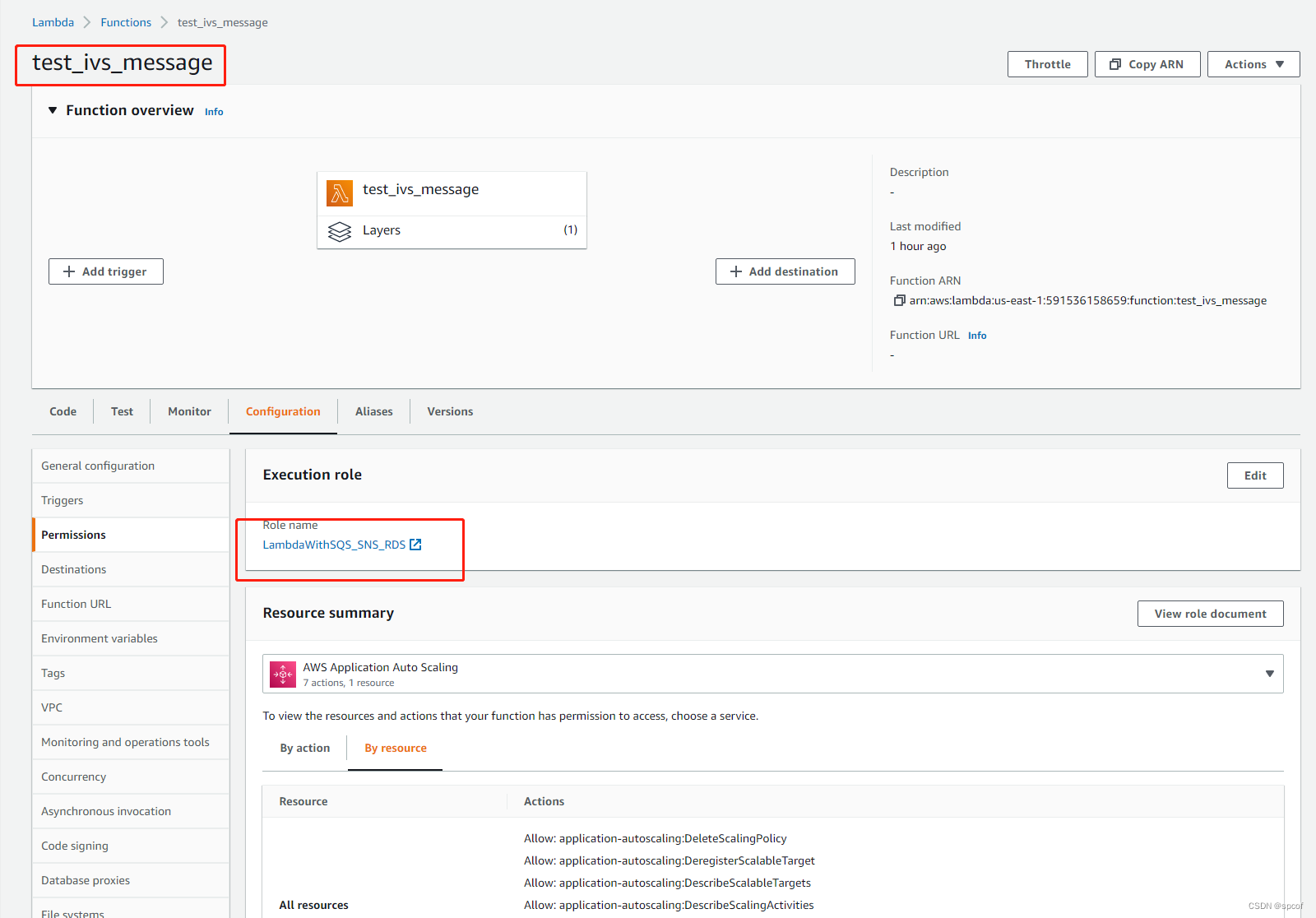Click the Function ARN value text

click(1087, 301)
